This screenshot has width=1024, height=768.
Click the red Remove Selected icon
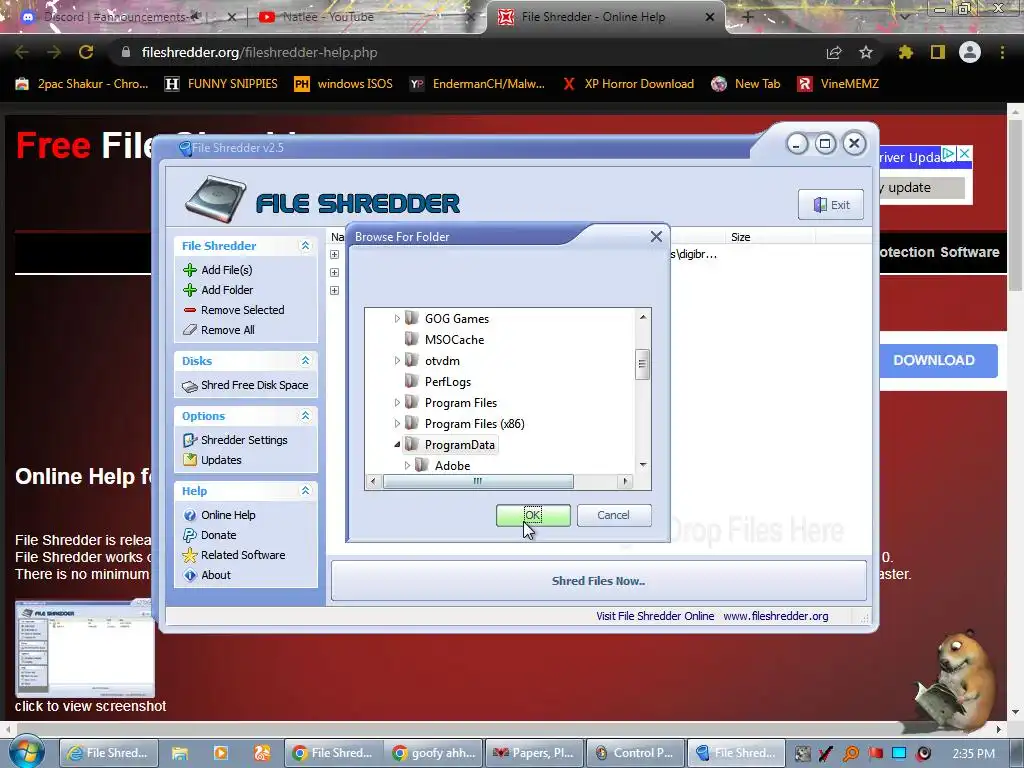point(190,310)
